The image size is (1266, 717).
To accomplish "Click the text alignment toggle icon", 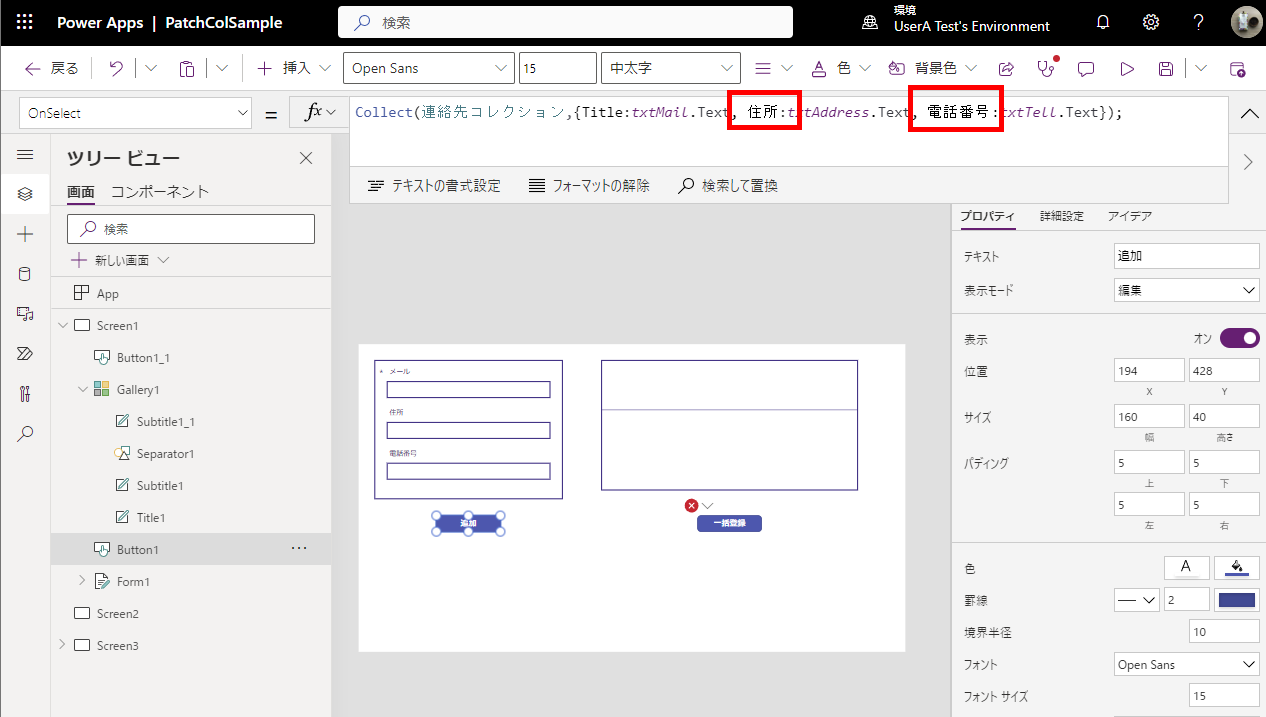I will 762,68.
